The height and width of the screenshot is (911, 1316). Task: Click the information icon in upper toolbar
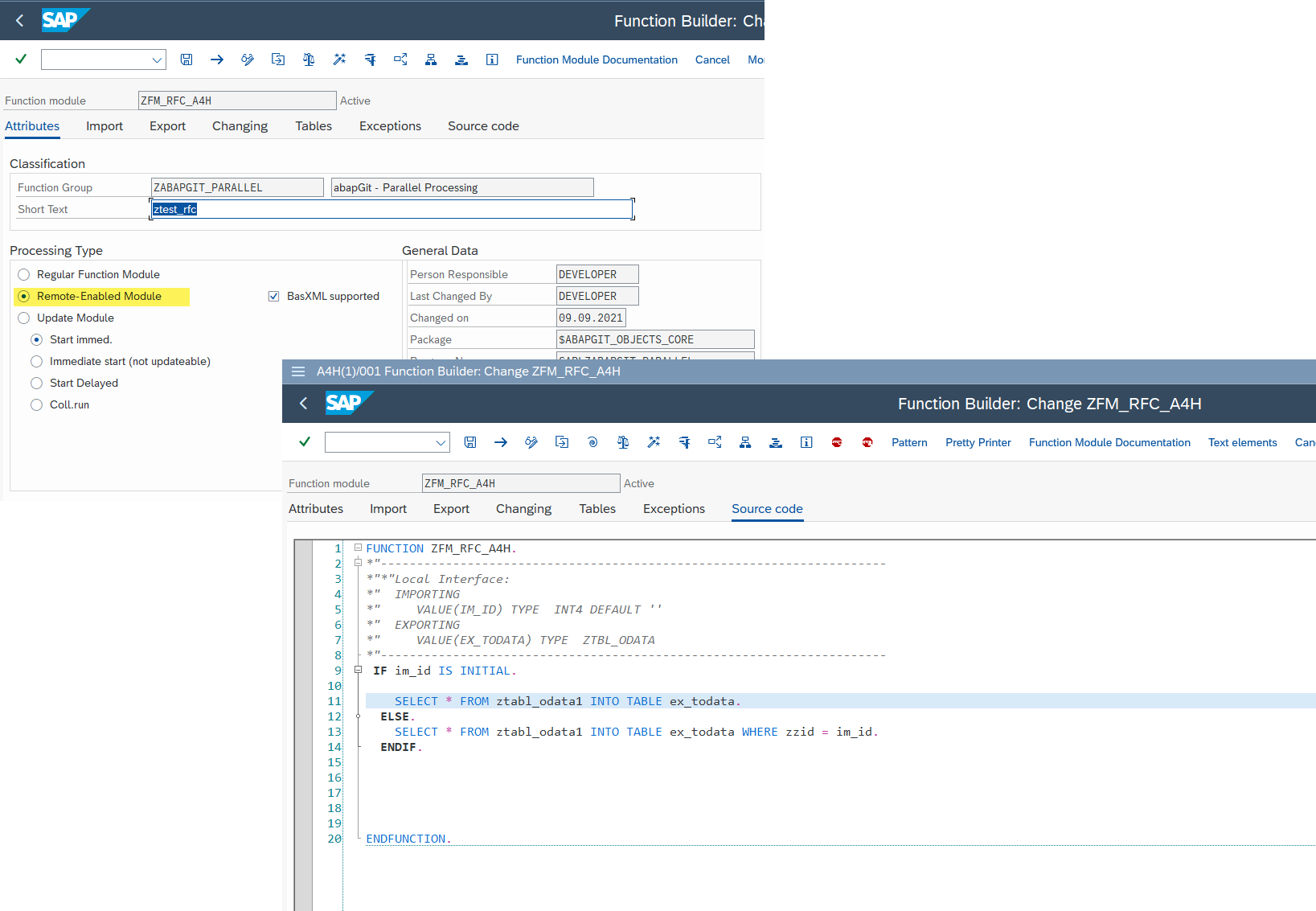click(x=492, y=60)
